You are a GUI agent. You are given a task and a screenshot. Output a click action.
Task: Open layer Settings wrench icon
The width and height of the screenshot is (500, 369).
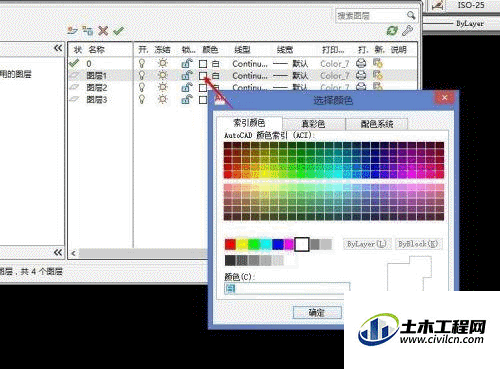tap(407, 31)
